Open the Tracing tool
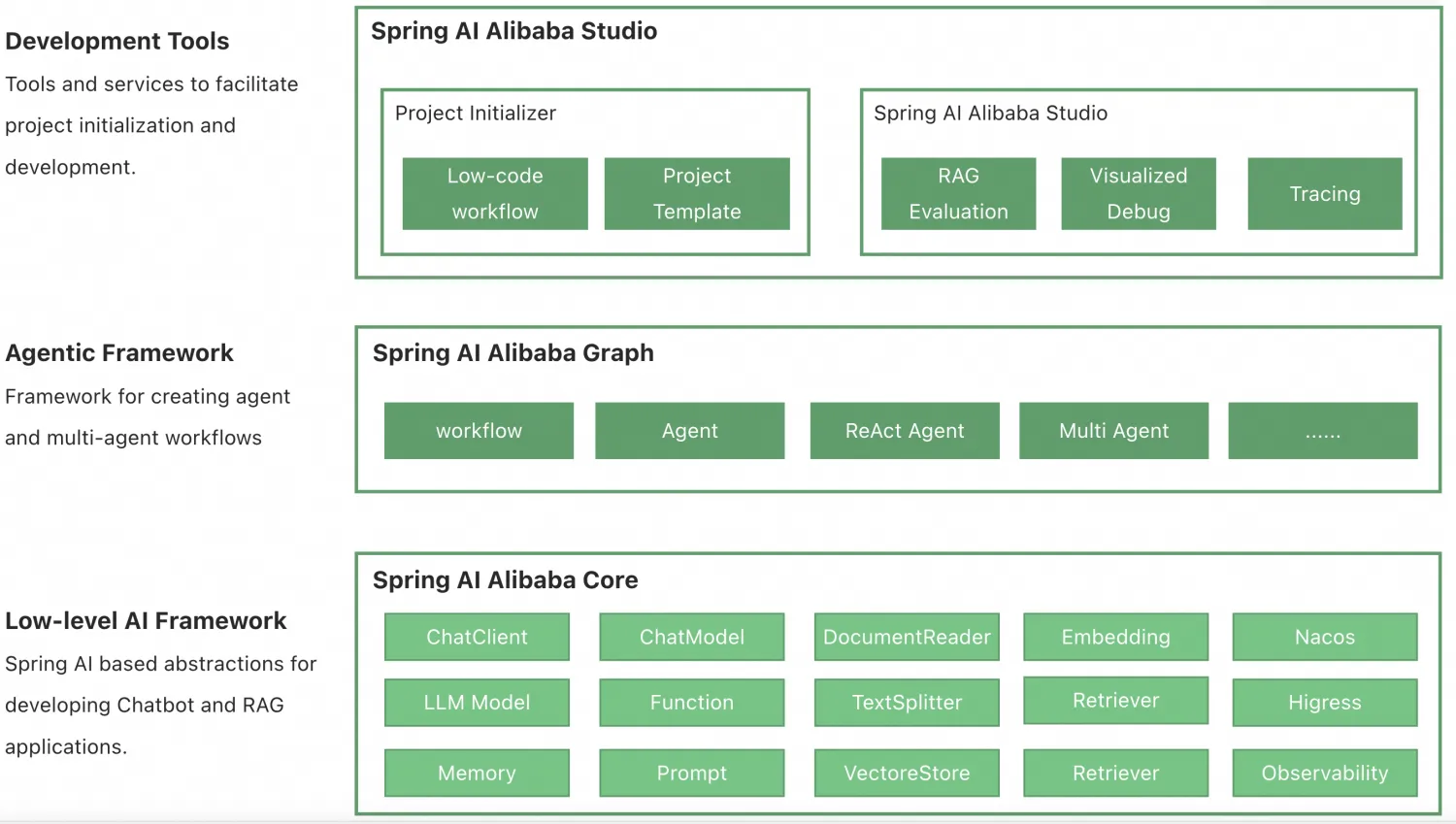 coord(1324,193)
